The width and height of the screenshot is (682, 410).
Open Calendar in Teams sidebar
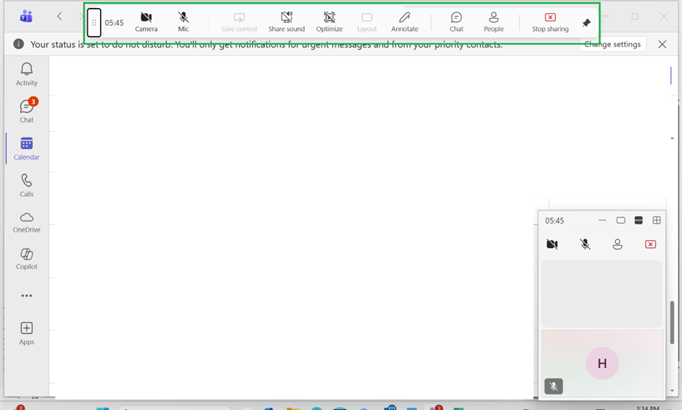point(27,148)
